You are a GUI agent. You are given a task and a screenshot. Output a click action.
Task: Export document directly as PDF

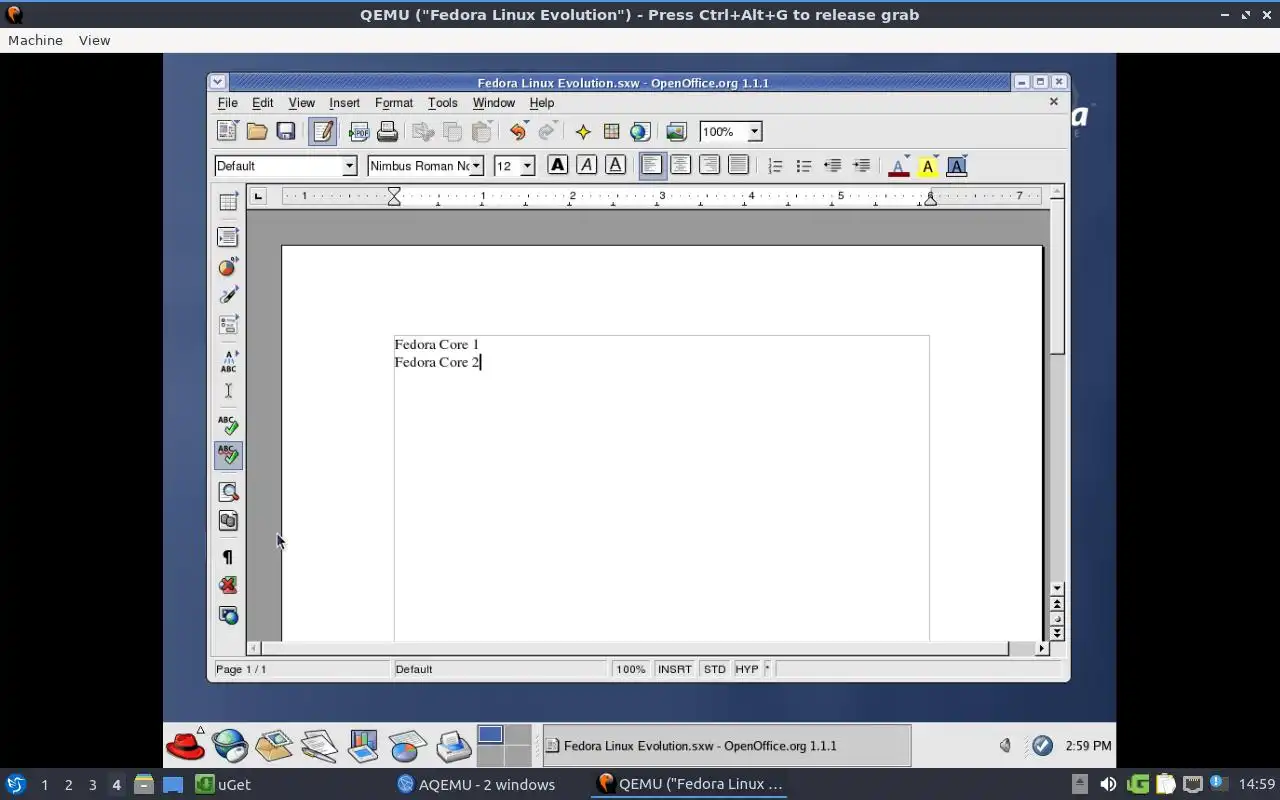359,131
